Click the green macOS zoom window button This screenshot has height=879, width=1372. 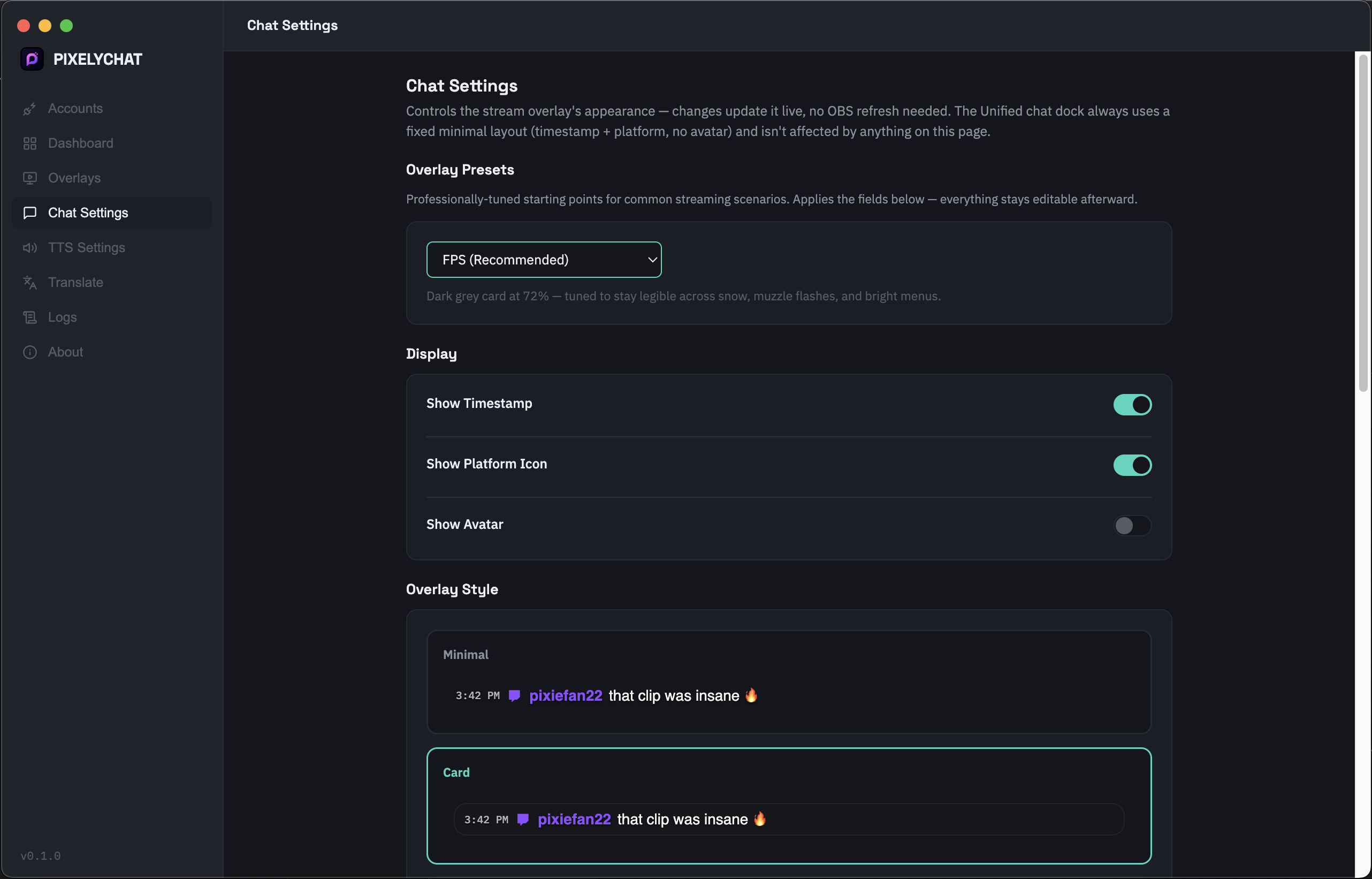click(x=66, y=26)
